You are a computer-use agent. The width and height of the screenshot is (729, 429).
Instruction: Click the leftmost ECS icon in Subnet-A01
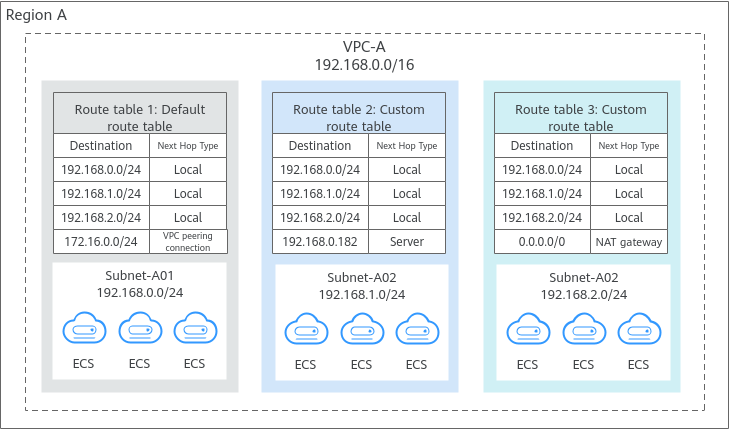[x=84, y=329]
